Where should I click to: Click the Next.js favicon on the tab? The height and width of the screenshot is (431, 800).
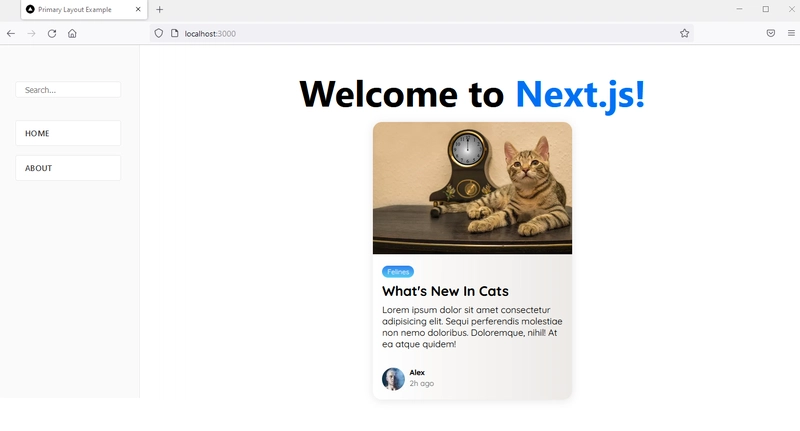(30, 9)
